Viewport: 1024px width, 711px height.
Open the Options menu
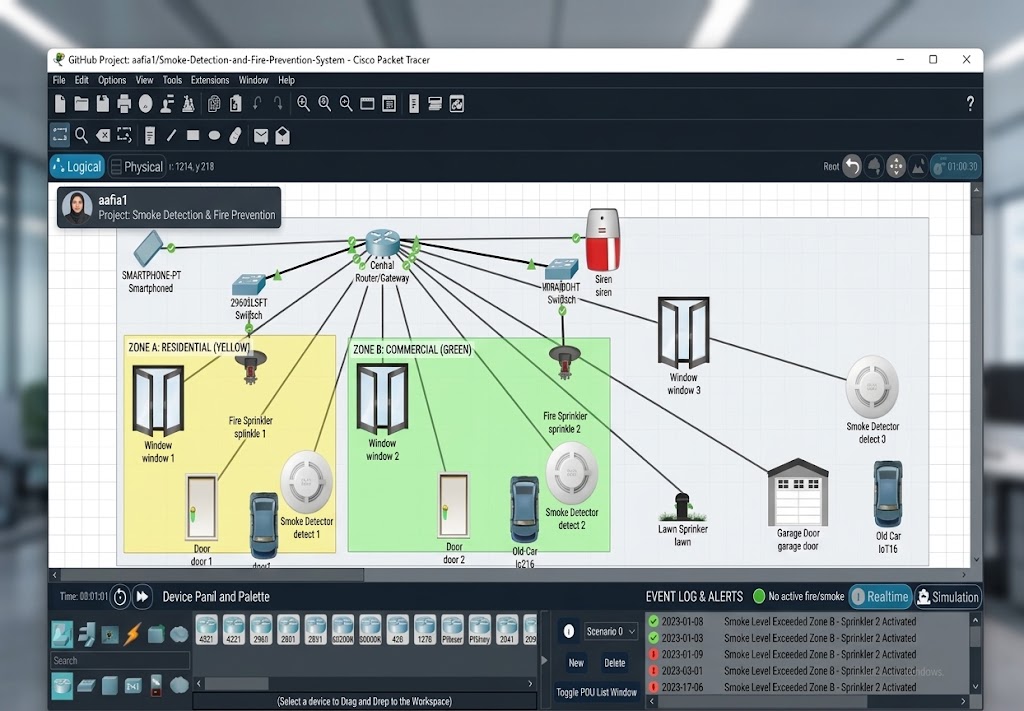pos(112,80)
